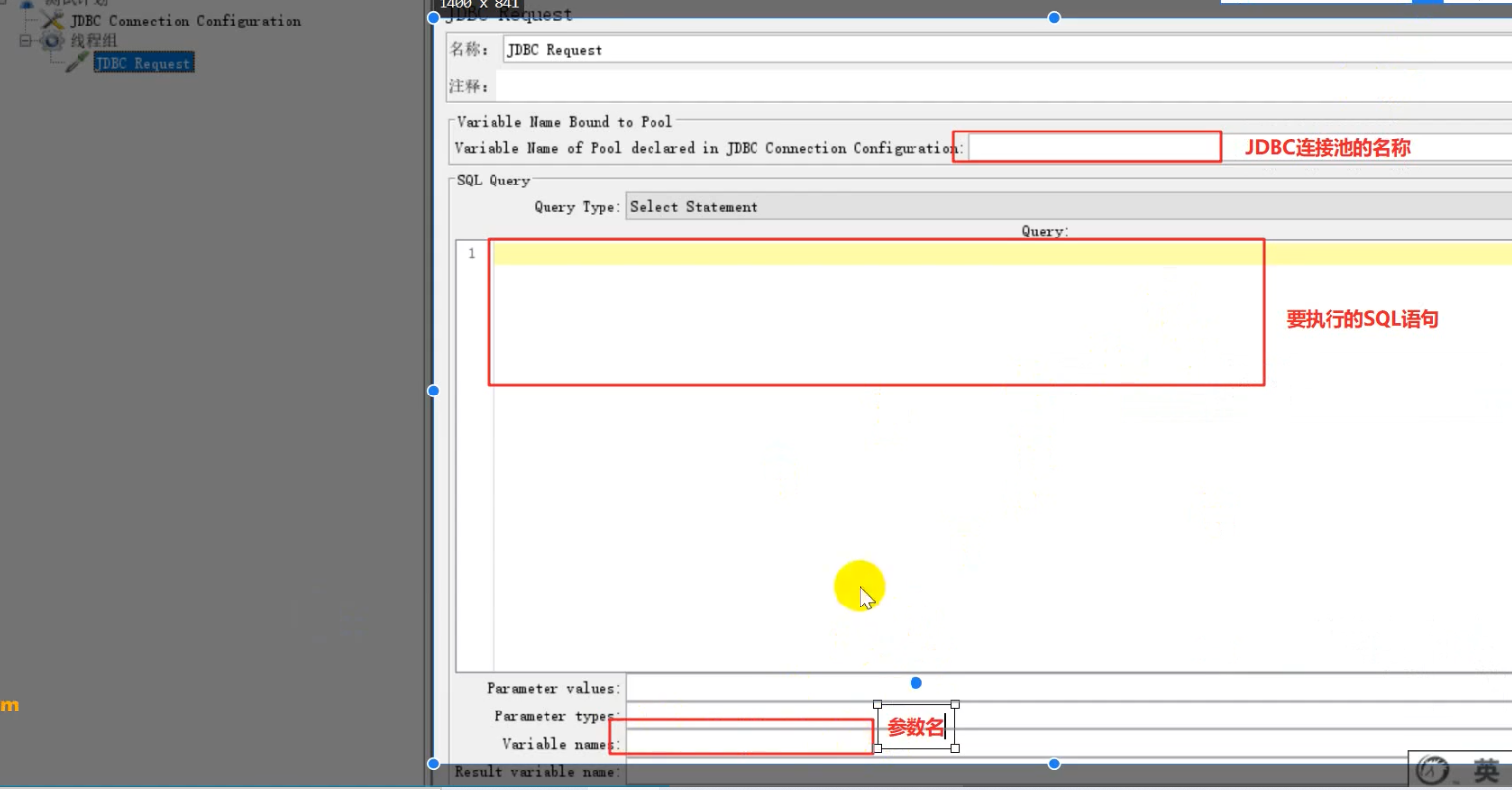
Task: Select the JDBC Request tree item
Action: 143,63
